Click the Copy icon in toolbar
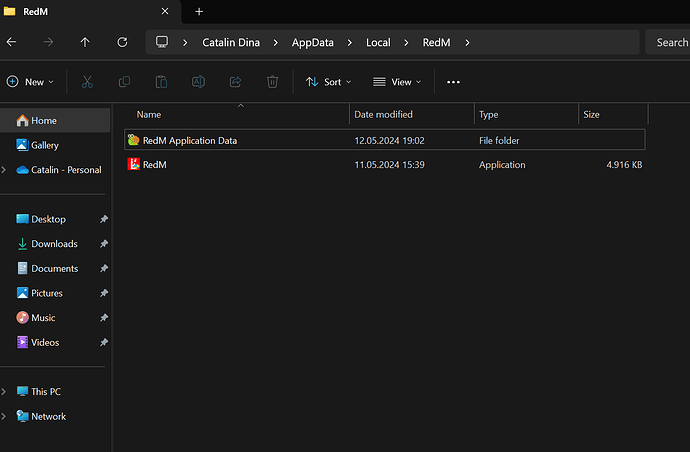The width and height of the screenshot is (690, 452). click(124, 82)
